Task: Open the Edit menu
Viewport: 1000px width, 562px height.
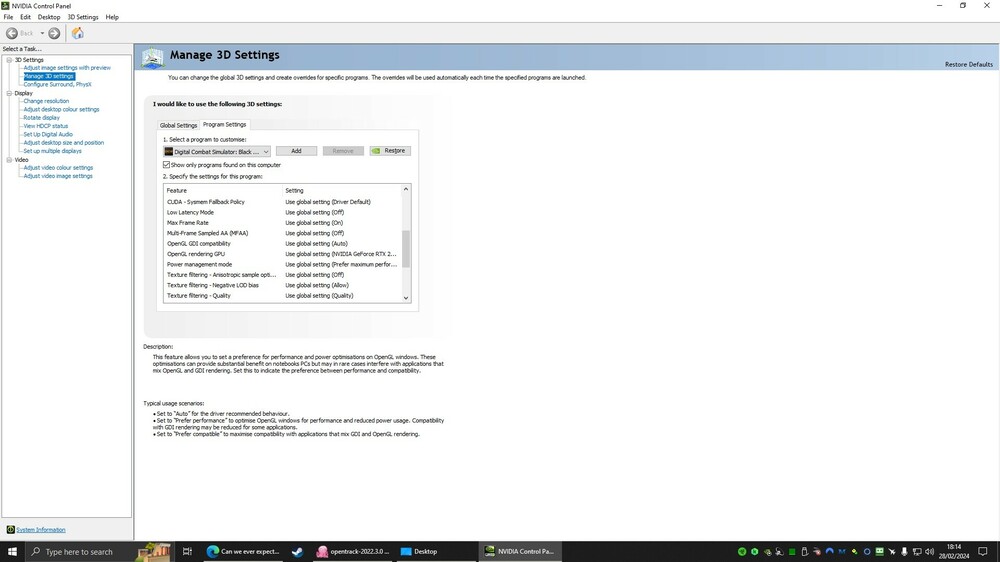Action: pos(26,17)
